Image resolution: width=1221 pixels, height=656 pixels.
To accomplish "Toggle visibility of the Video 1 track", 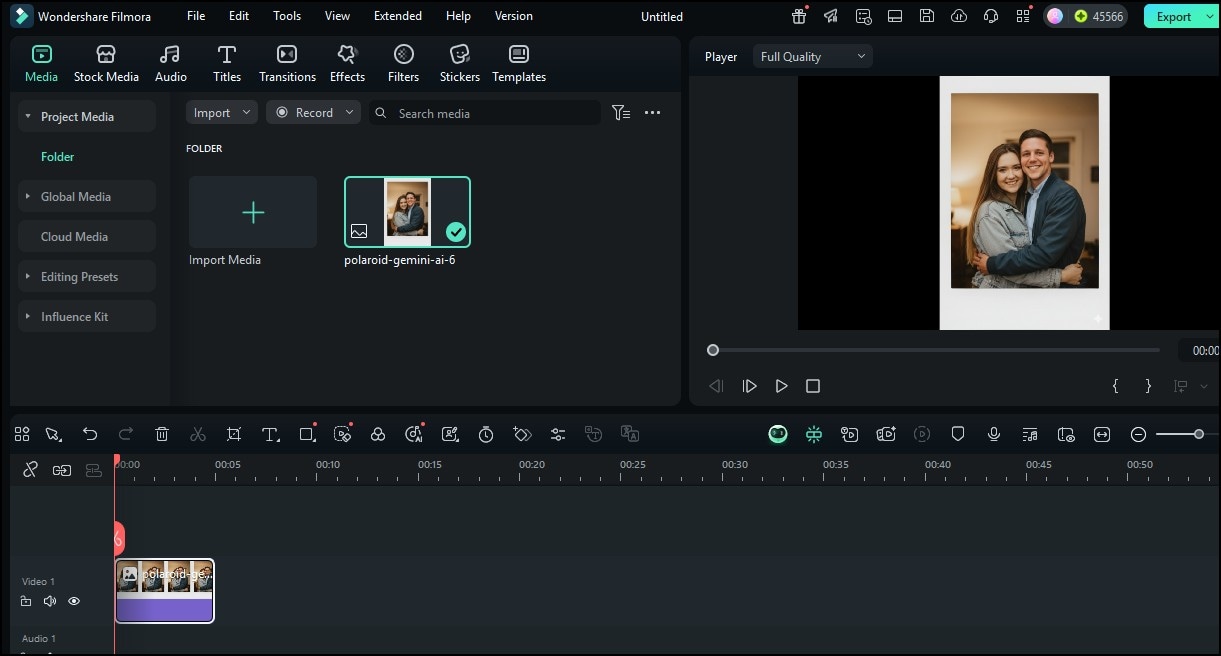I will click(74, 601).
